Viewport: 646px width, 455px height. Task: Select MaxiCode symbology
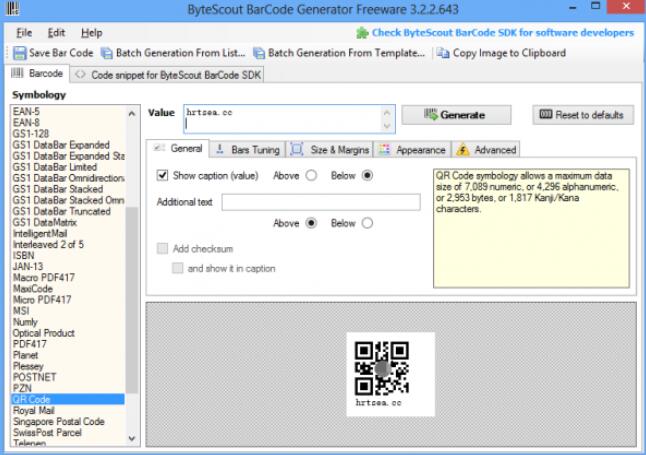point(33,289)
